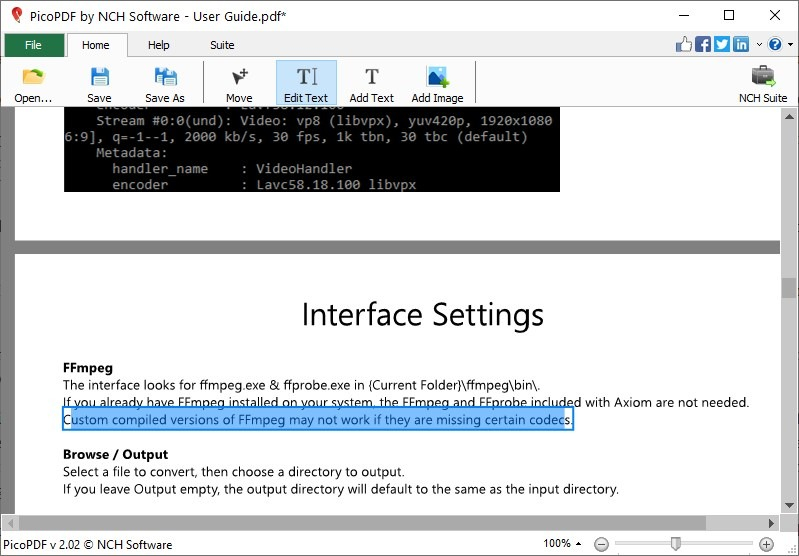Click the vertical scrollbar up arrow

coord(789,117)
